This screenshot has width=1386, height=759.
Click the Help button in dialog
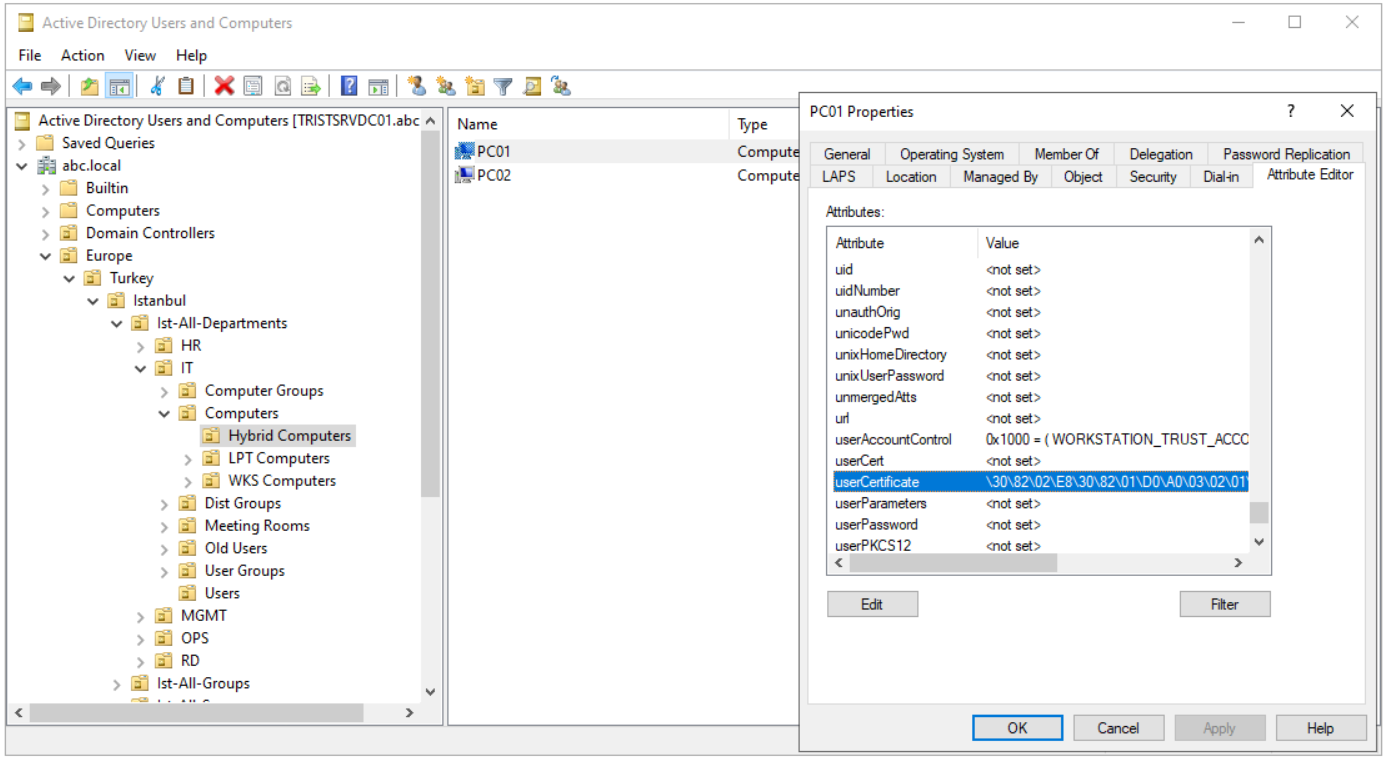(x=1320, y=728)
